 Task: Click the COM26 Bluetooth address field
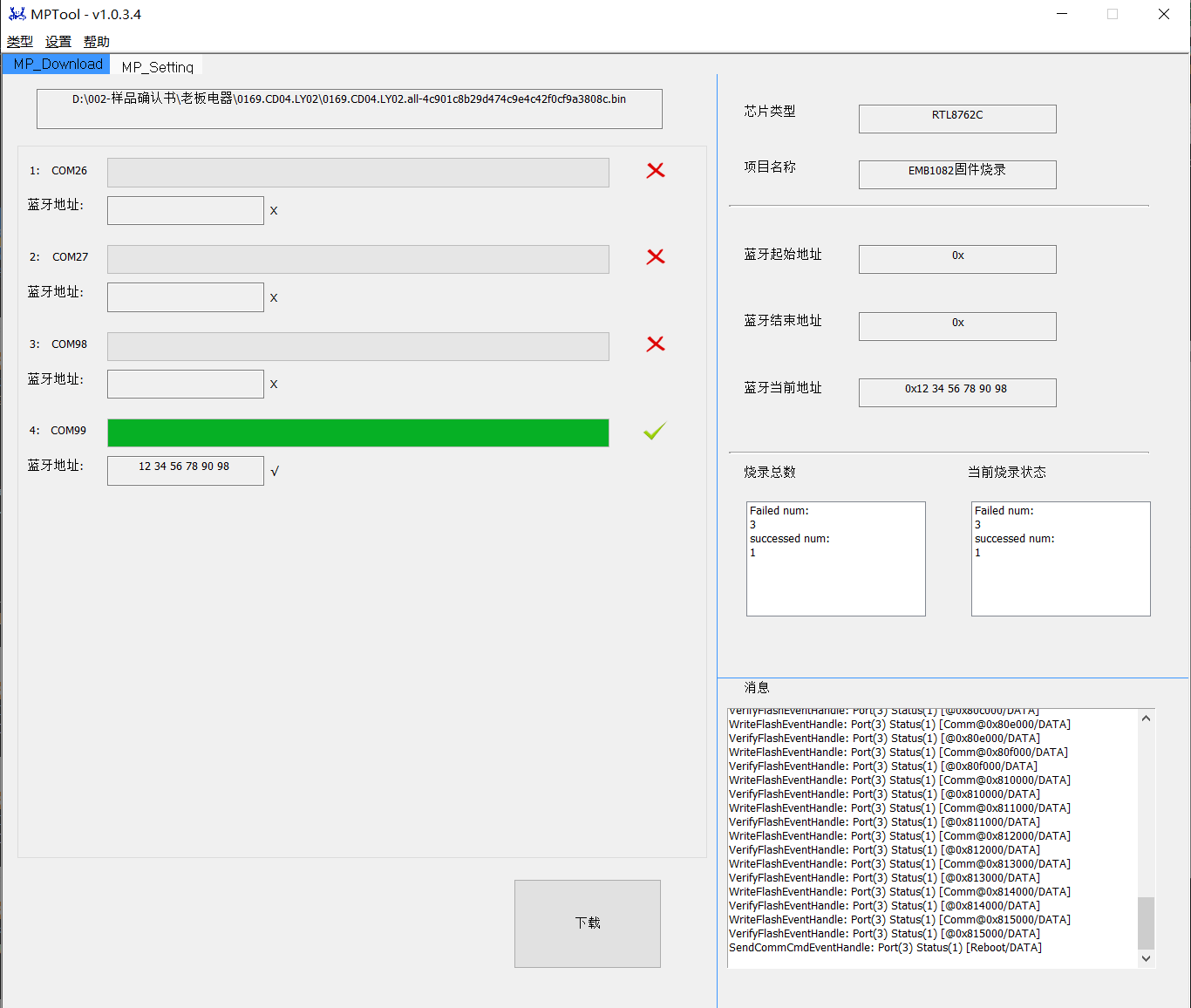tap(186, 210)
